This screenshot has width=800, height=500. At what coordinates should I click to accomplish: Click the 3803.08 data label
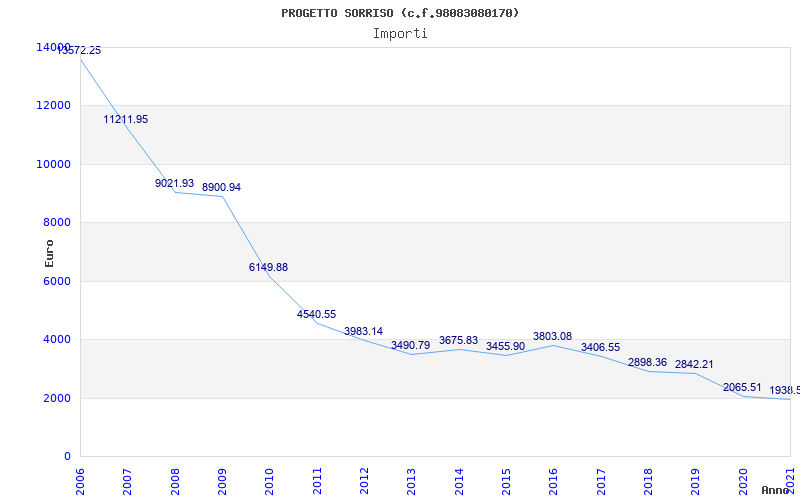[x=553, y=336]
